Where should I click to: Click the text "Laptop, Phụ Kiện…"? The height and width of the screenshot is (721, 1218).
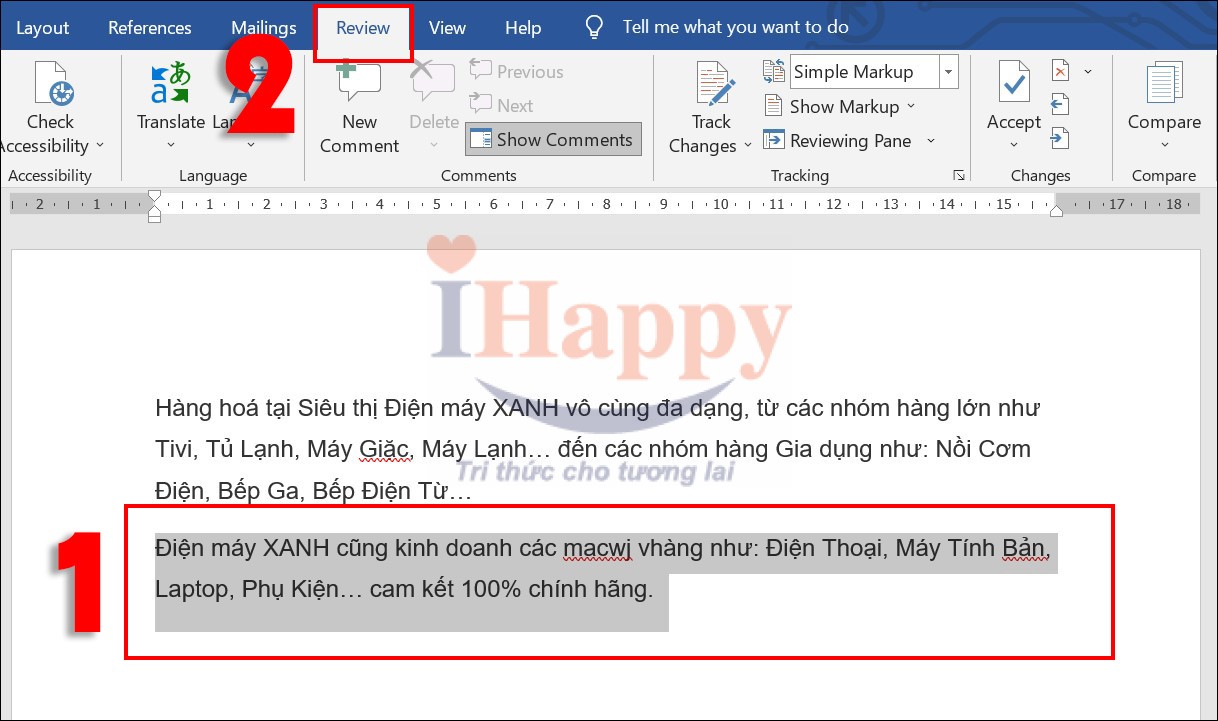[x=259, y=589]
